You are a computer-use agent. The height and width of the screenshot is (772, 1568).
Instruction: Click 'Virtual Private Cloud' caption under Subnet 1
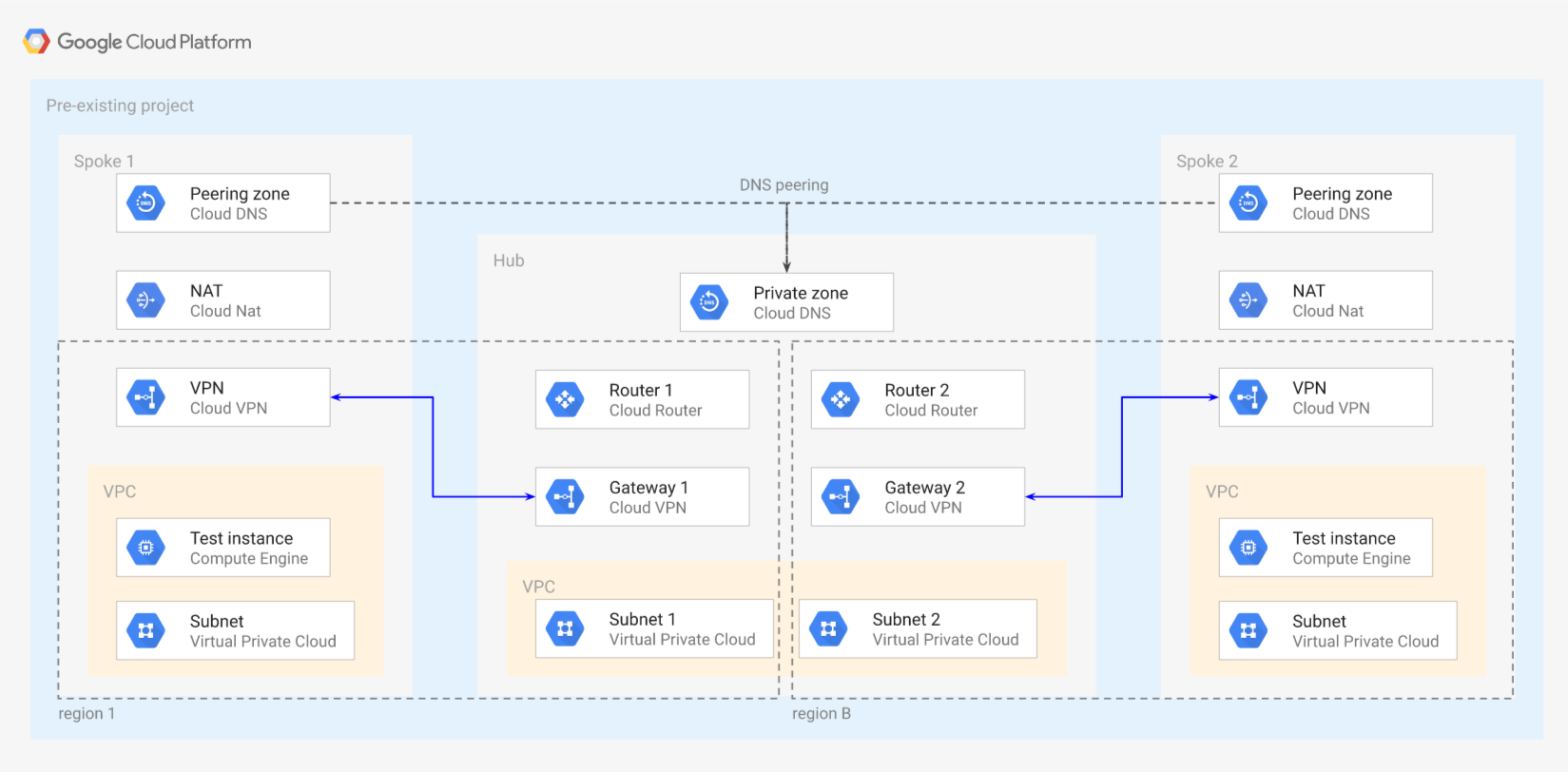pyautogui.click(x=682, y=640)
